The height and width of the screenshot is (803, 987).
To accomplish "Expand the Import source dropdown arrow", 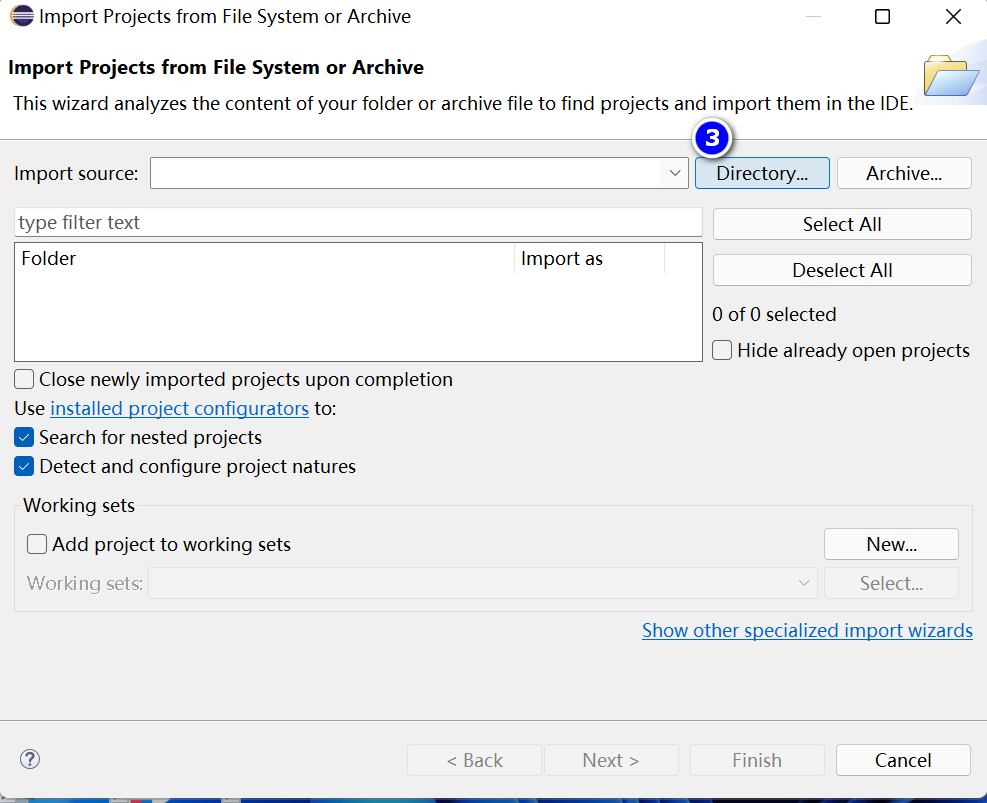I will (x=675, y=173).
